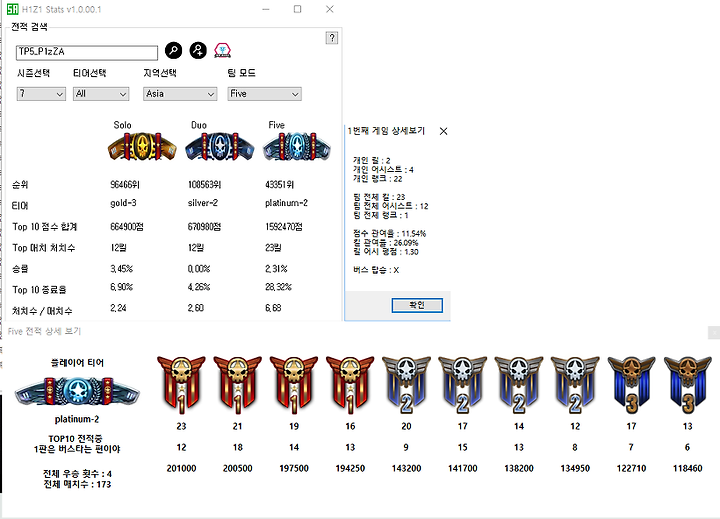Click the score value 138200
This screenshot has height=519, width=720.
(x=519, y=468)
